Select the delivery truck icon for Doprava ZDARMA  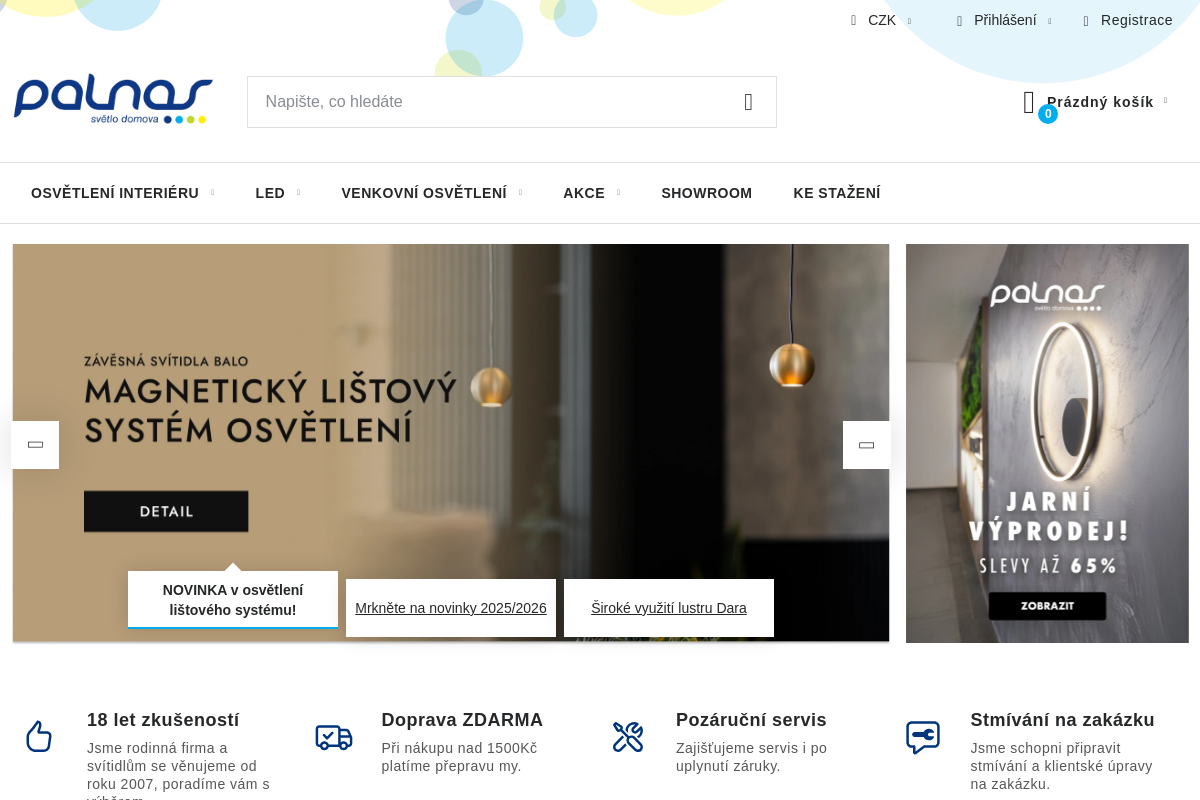333,735
